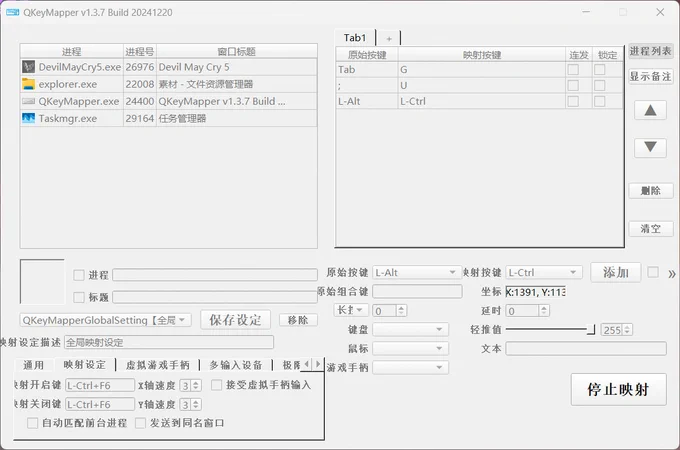Viewport: 680px width, 450px height.
Task: Add a new tab with plus button
Action: click(389, 39)
